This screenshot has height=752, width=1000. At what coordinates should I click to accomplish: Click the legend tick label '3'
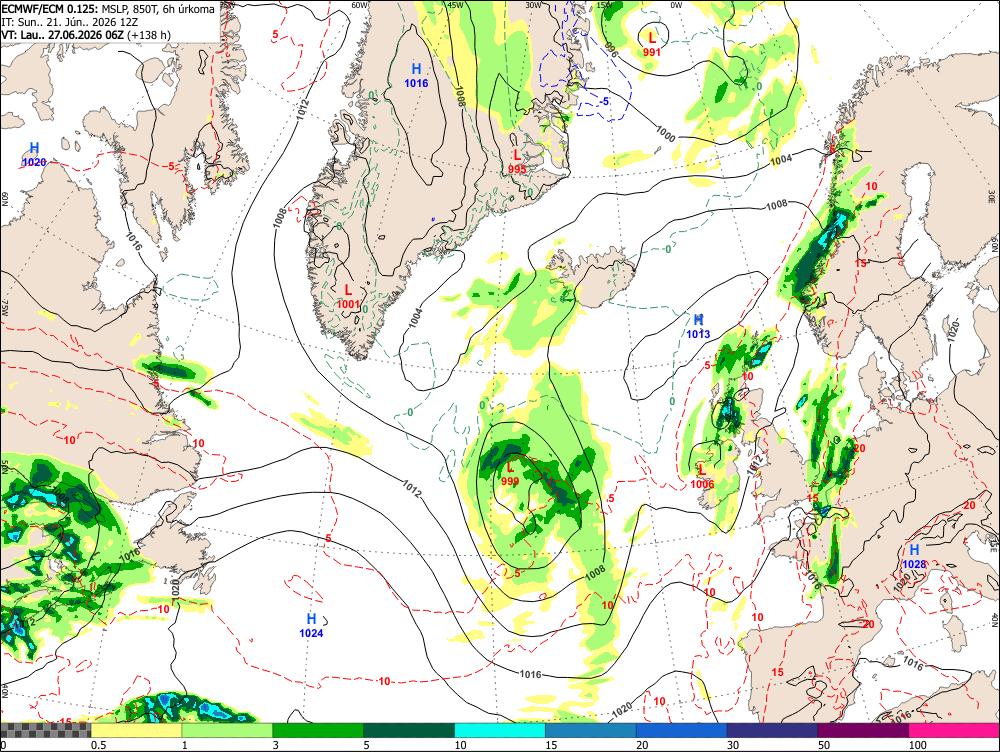point(276,745)
